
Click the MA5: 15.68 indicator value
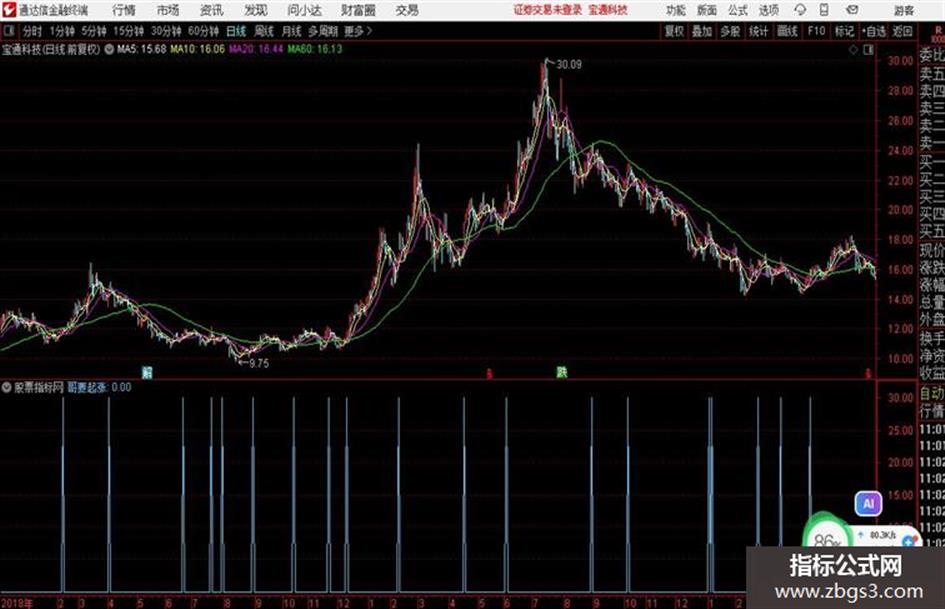tap(142, 49)
